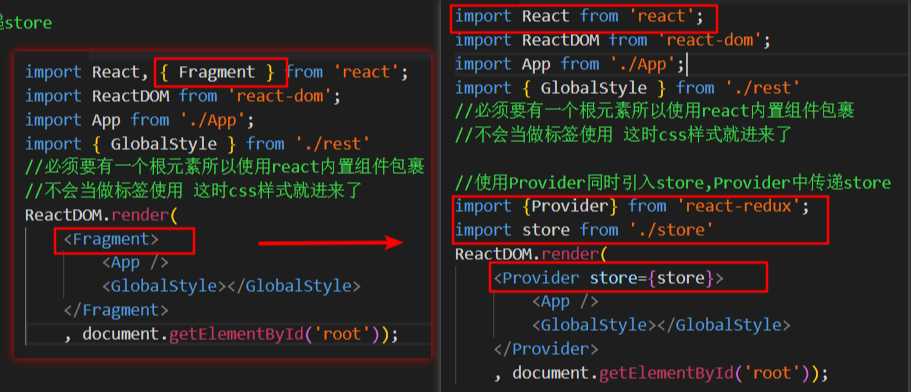
Task: Select 'import ReactDOM' line in the left editor
Action: click(x=183, y=96)
